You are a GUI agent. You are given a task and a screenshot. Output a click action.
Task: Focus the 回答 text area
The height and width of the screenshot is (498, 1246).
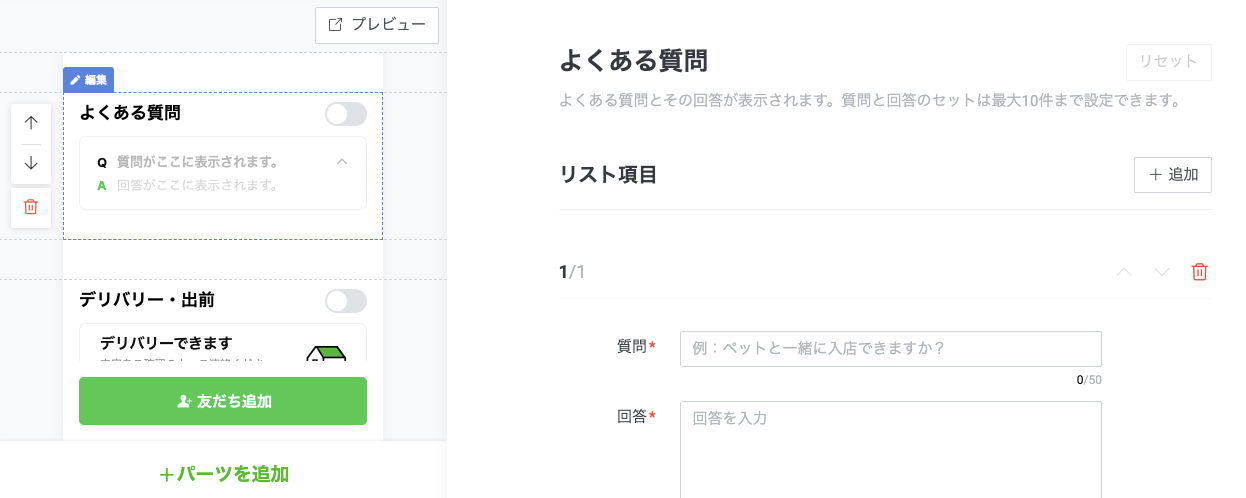pyautogui.click(x=891, y=450)
